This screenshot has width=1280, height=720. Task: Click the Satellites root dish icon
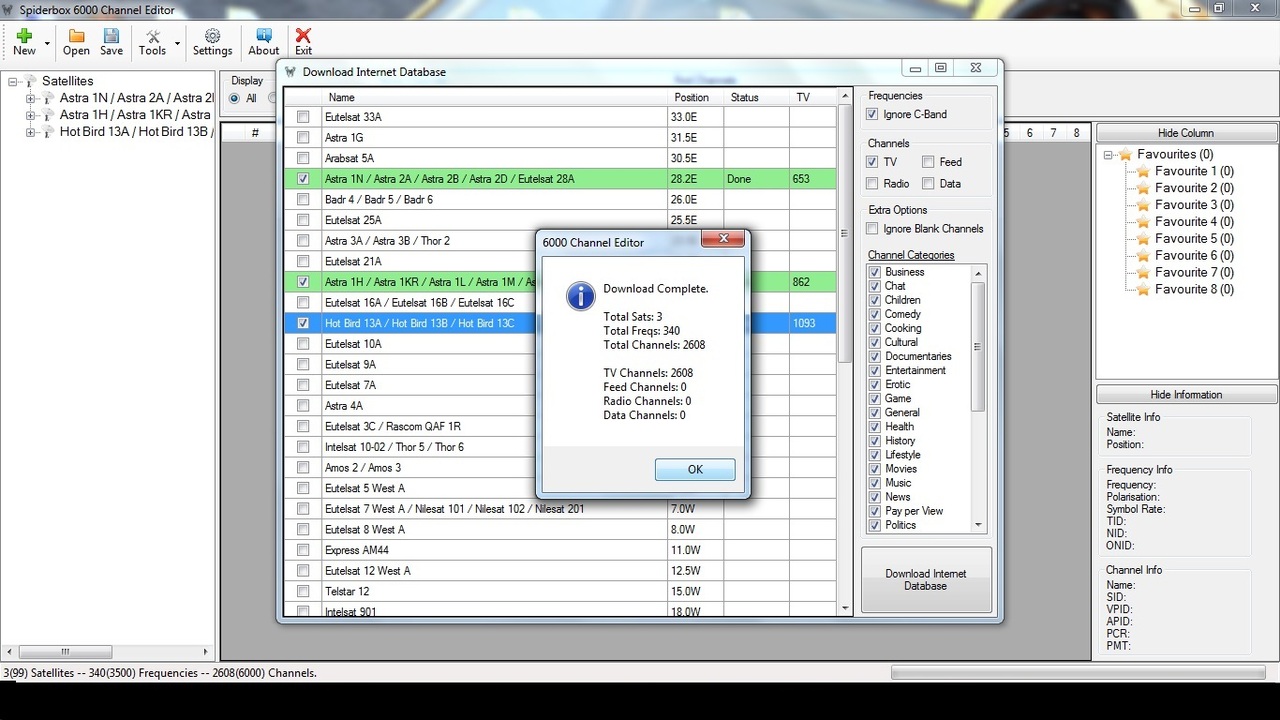(x=30, y=81)
